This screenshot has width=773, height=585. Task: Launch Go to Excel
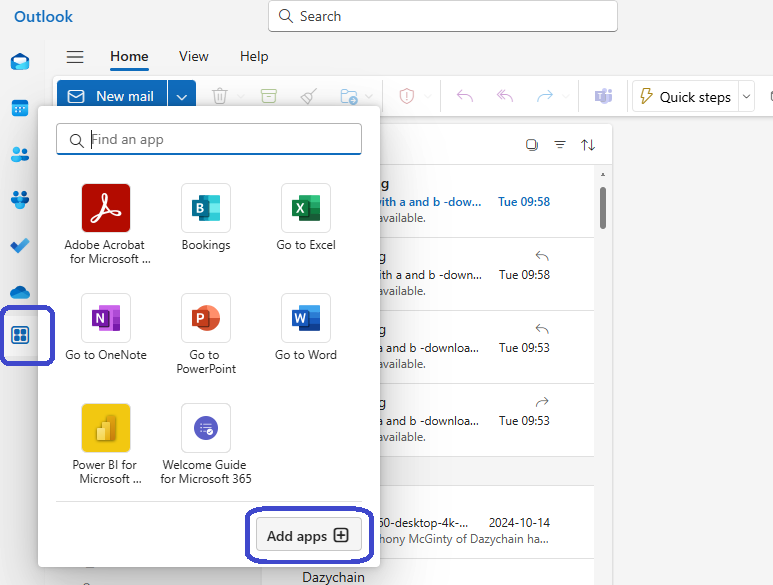coord(306,208)
